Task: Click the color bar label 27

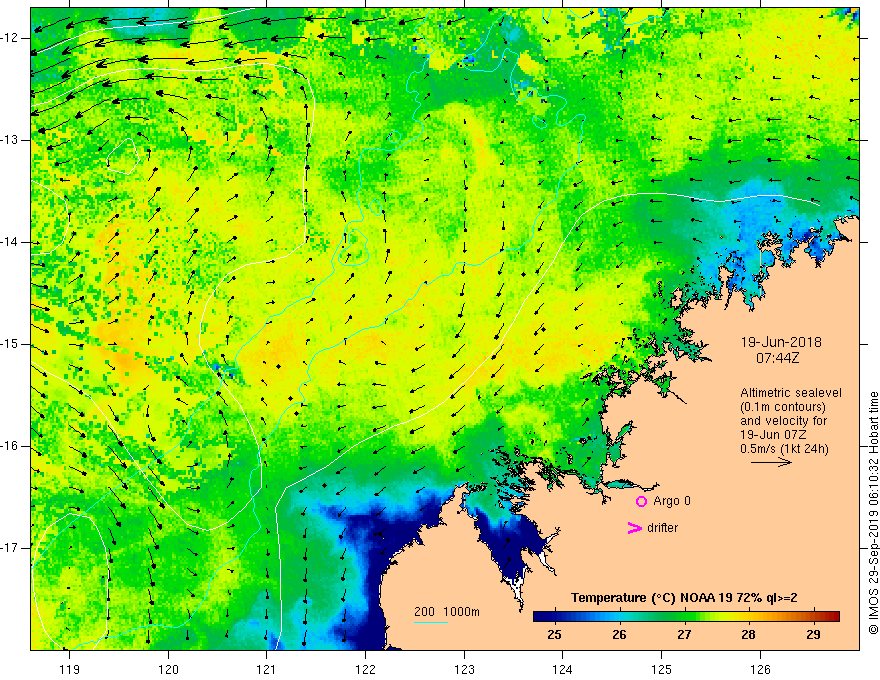Action: pyautogui.click(x=684, y=635)
